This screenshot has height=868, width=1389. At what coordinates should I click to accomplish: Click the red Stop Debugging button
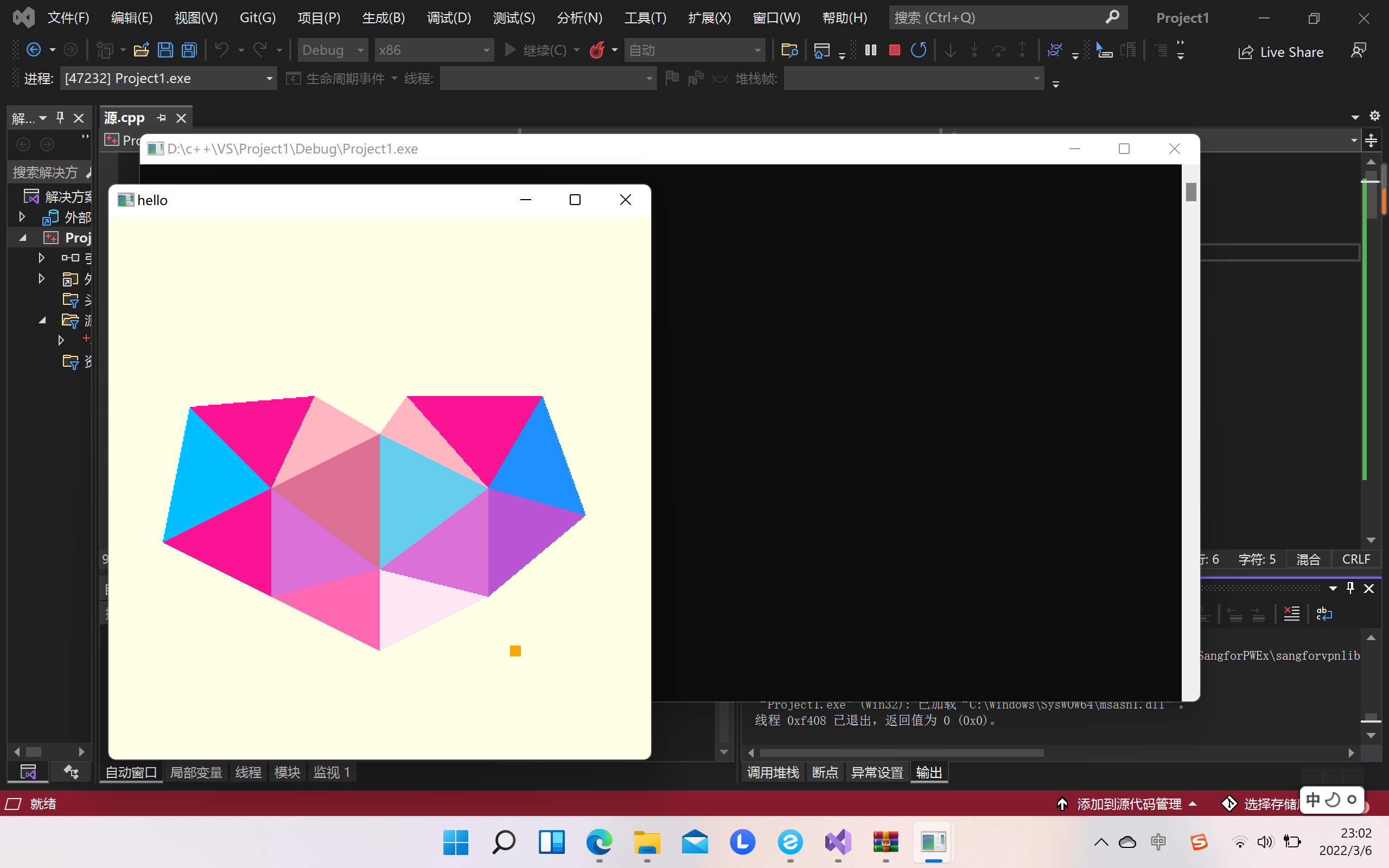[x=894, y=50]
